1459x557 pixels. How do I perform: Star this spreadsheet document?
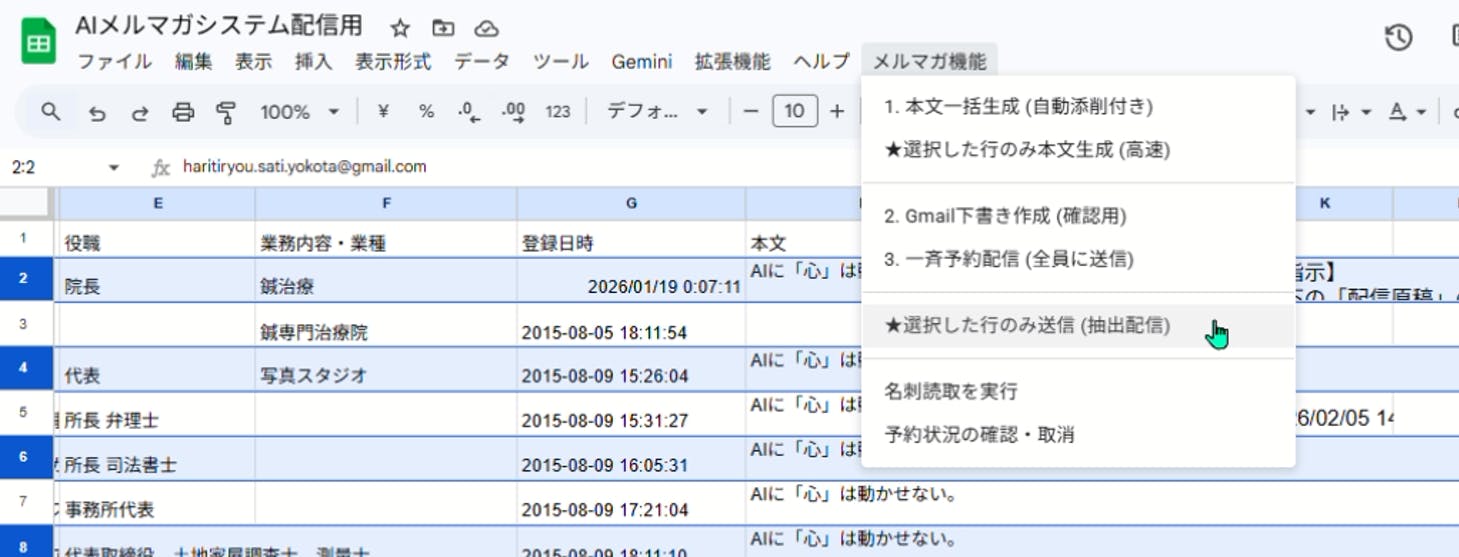coord(400,28)
